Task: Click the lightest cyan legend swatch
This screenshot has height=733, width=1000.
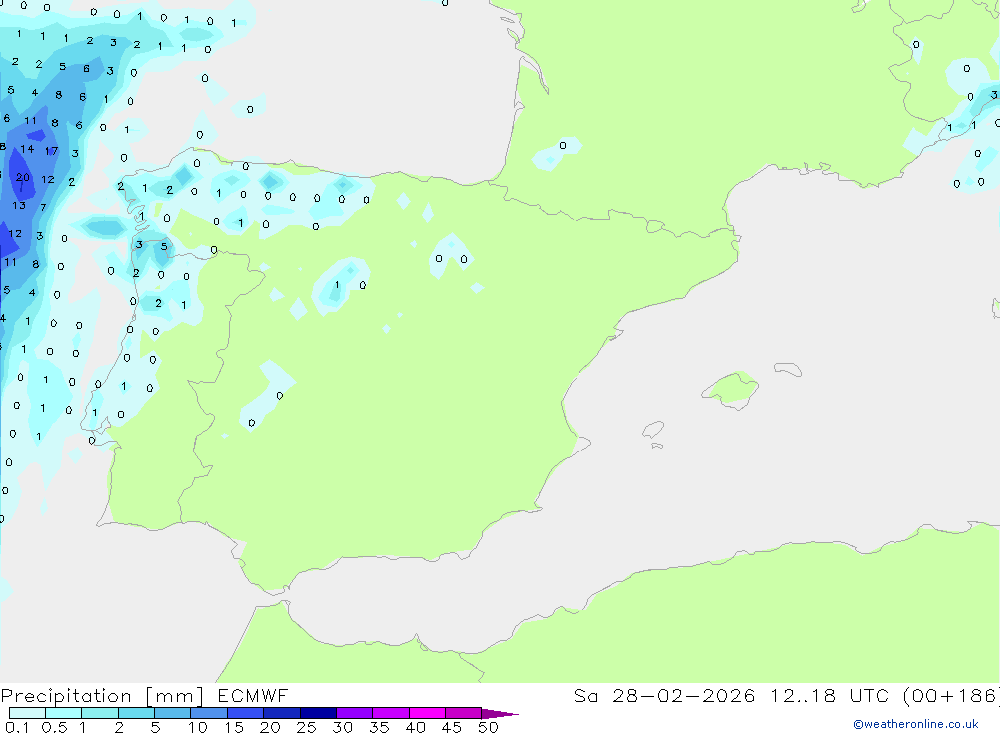Action: click(x=27, y=713)
